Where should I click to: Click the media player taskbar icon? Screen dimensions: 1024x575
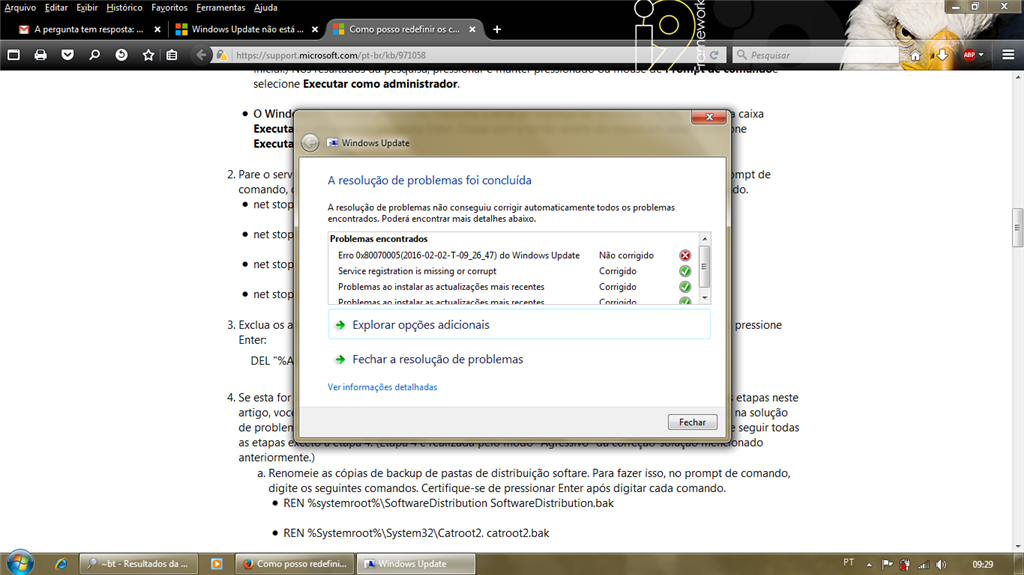click(x=217, y=564)
